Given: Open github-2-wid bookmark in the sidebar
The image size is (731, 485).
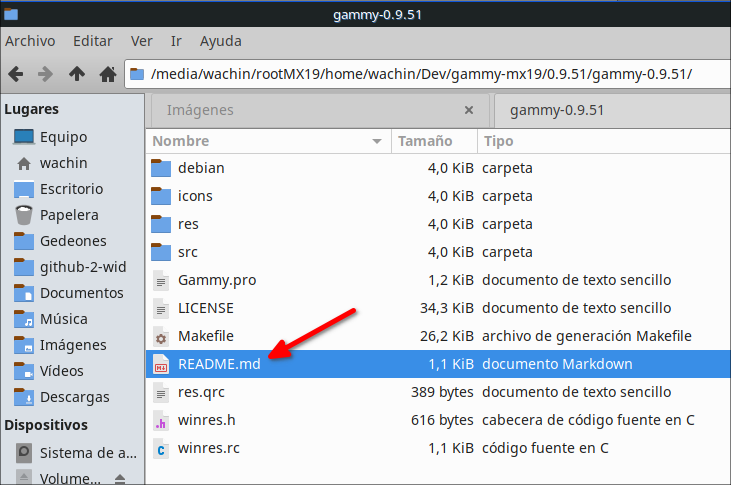Looking at the screenshot, I should coord(72,267).
